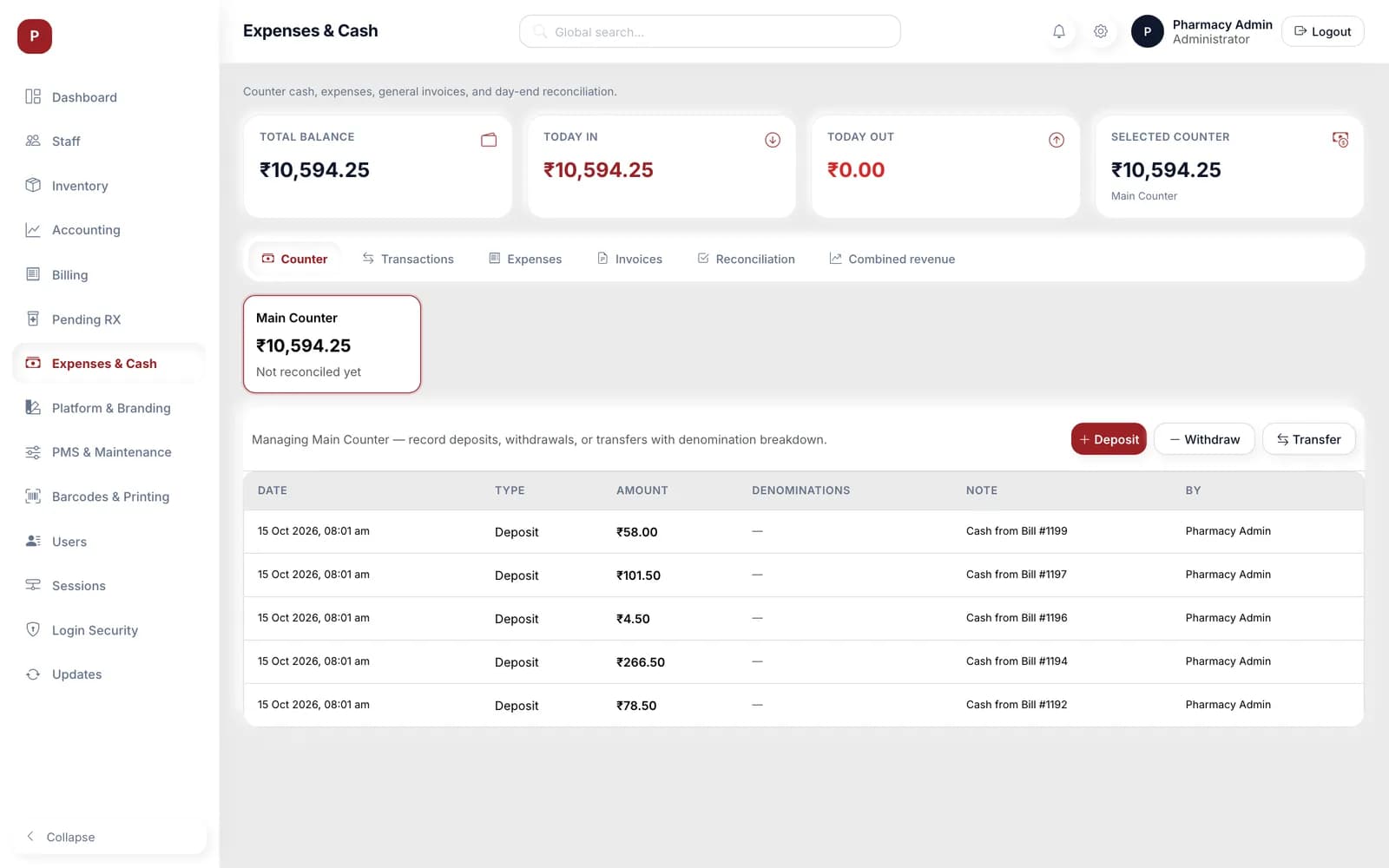This screenshot has height=868, width=1389.
Task: Click the Inventory box icon
Action: click(33, 185)
